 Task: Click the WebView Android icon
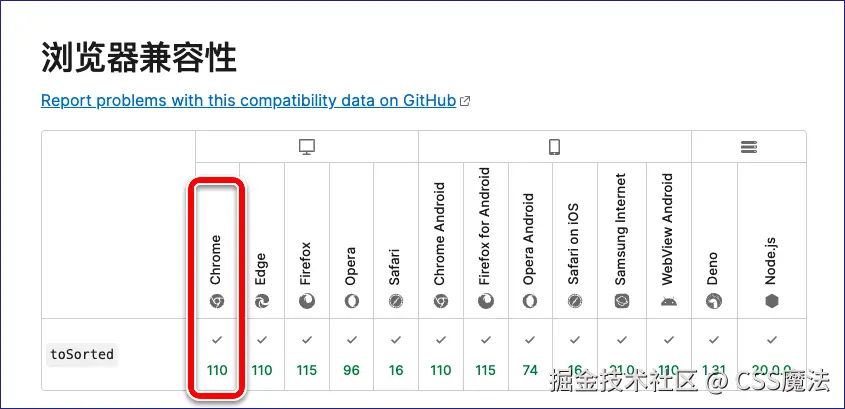coord(669,301)
